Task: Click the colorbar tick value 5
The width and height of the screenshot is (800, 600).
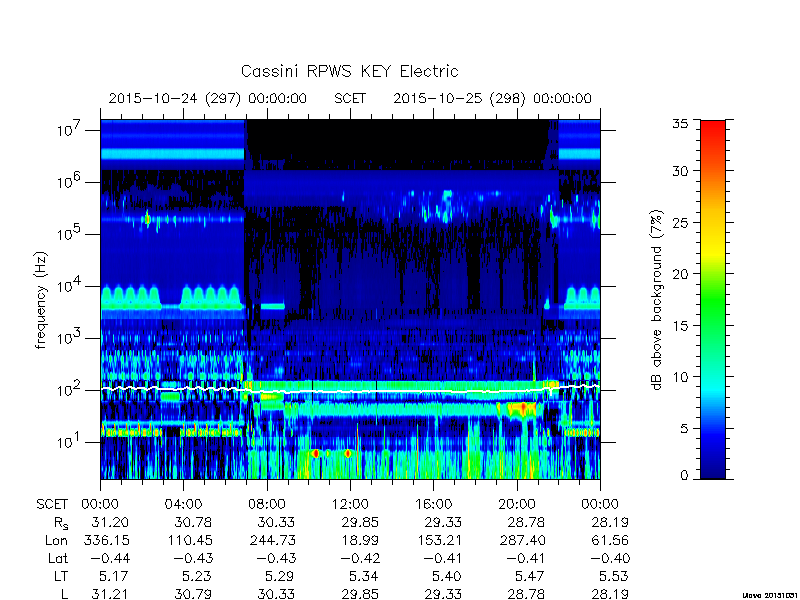Action: 684,429
